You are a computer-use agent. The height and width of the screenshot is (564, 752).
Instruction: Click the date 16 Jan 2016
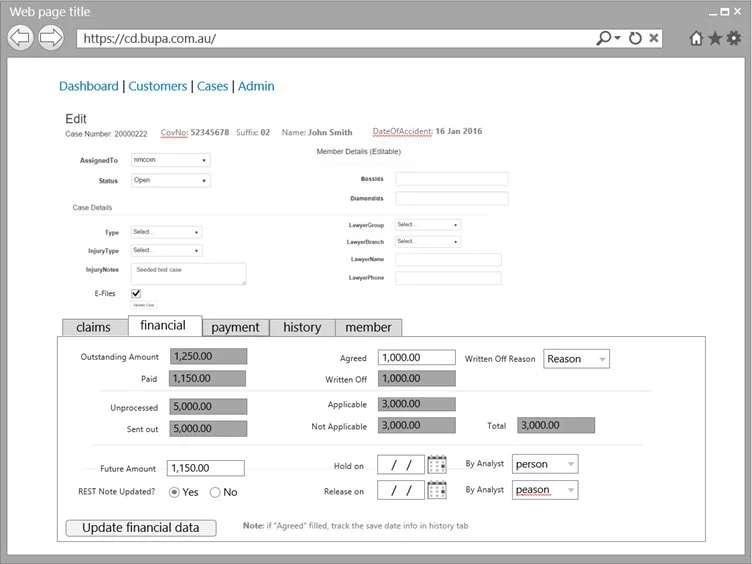(x=459, y=131)
